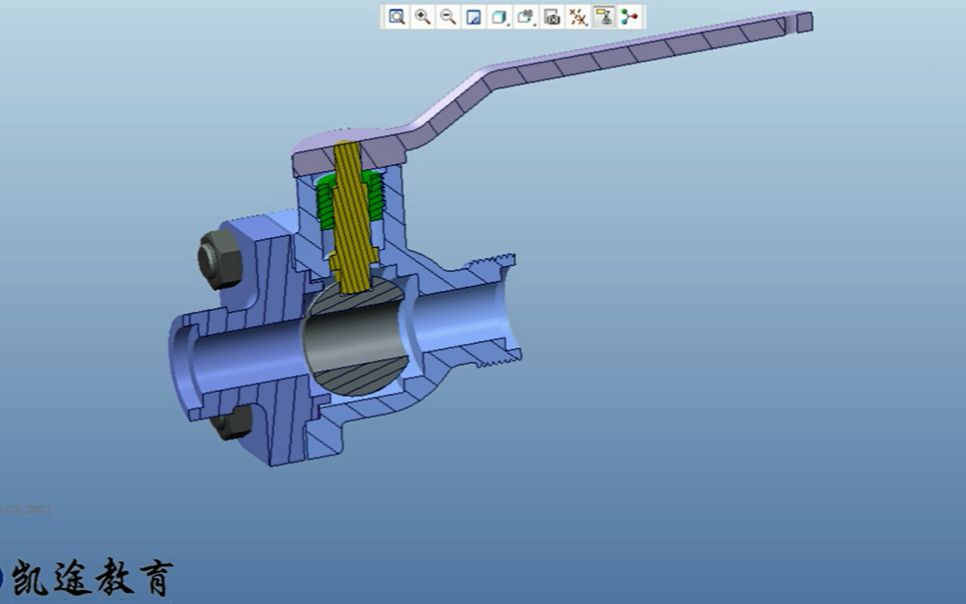Pick the yellow valve stem
Viewport: 966px width, 604px height.
(350, 220)
